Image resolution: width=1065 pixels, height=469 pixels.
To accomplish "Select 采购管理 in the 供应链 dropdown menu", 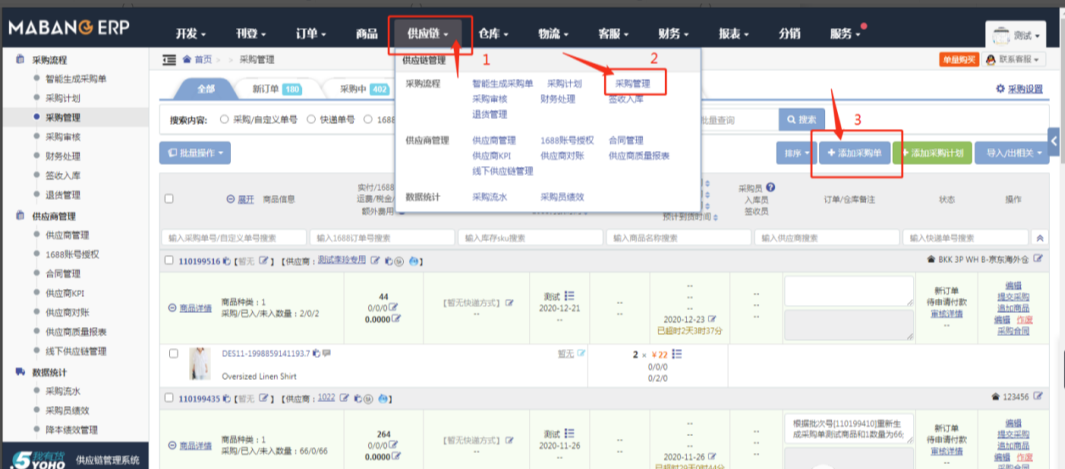I will 633,83.
